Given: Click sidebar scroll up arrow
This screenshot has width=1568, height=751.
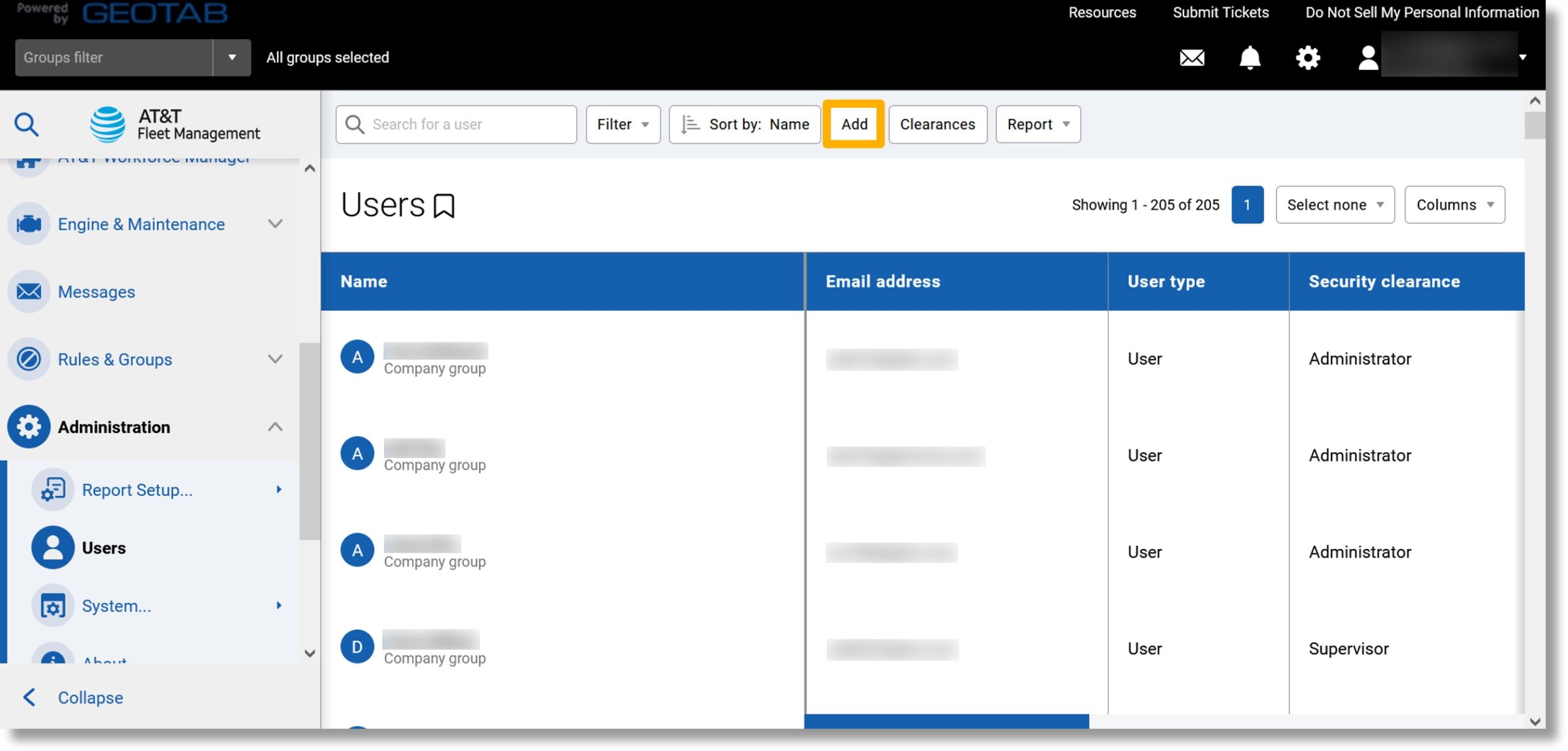Looking at the screenshot, I should tap(310, 168).
